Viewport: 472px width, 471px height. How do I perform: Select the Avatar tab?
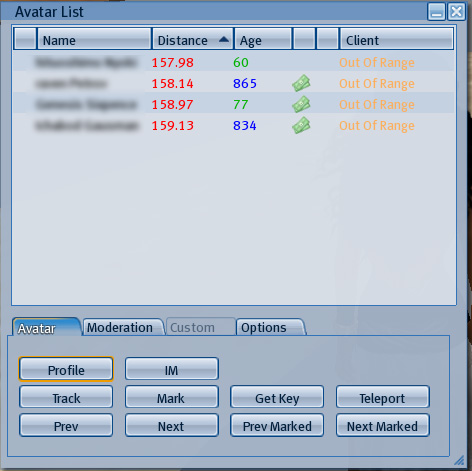pos(46,327)
